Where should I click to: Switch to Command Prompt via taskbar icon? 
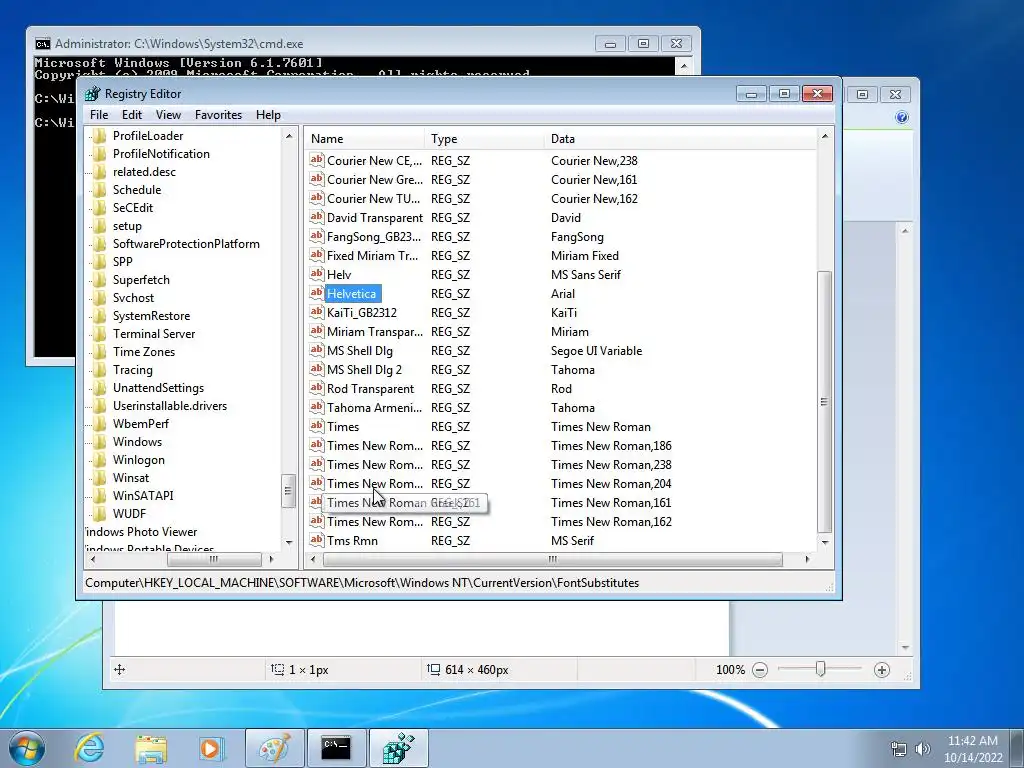336,748
